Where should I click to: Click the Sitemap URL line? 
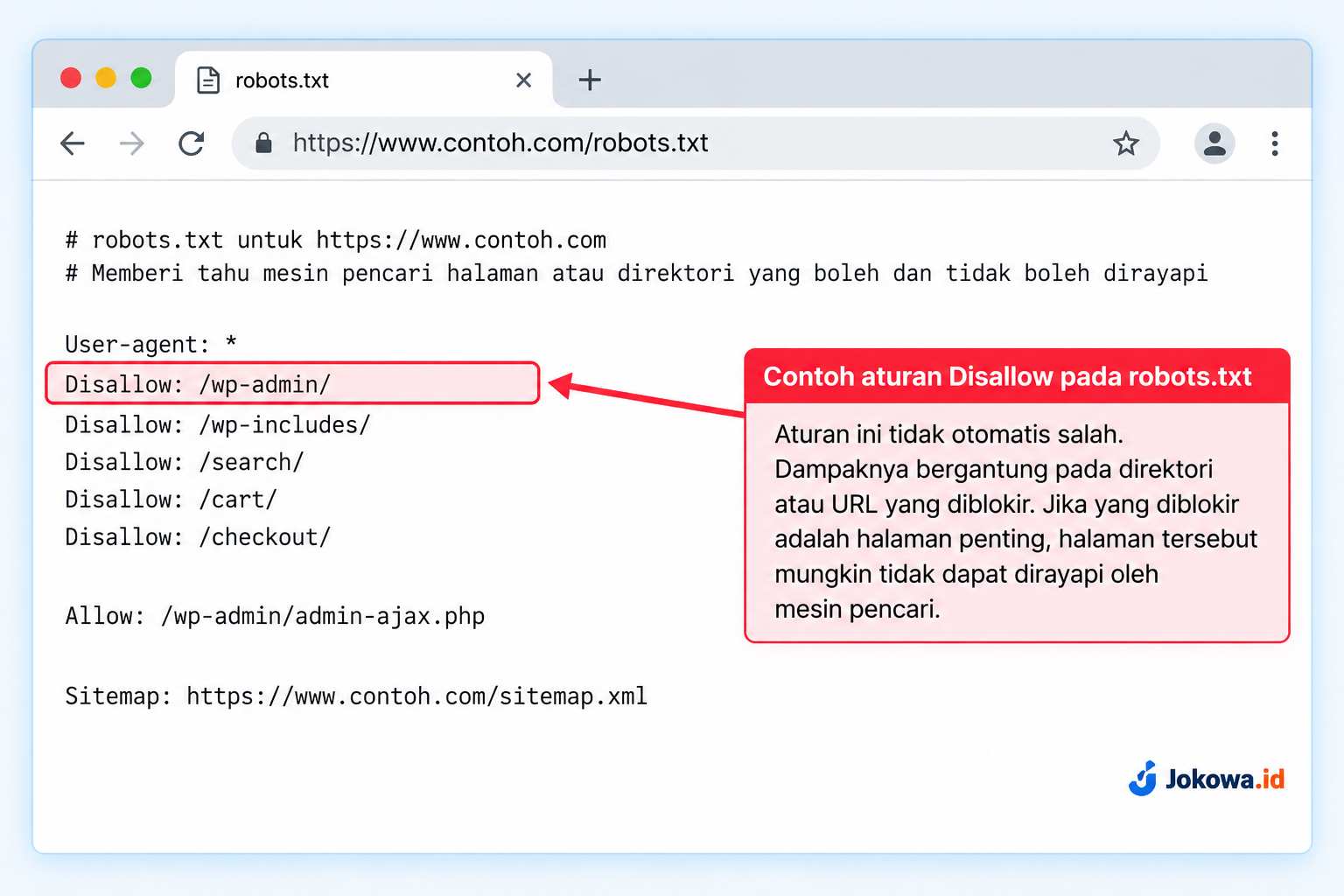click(356, 696)
